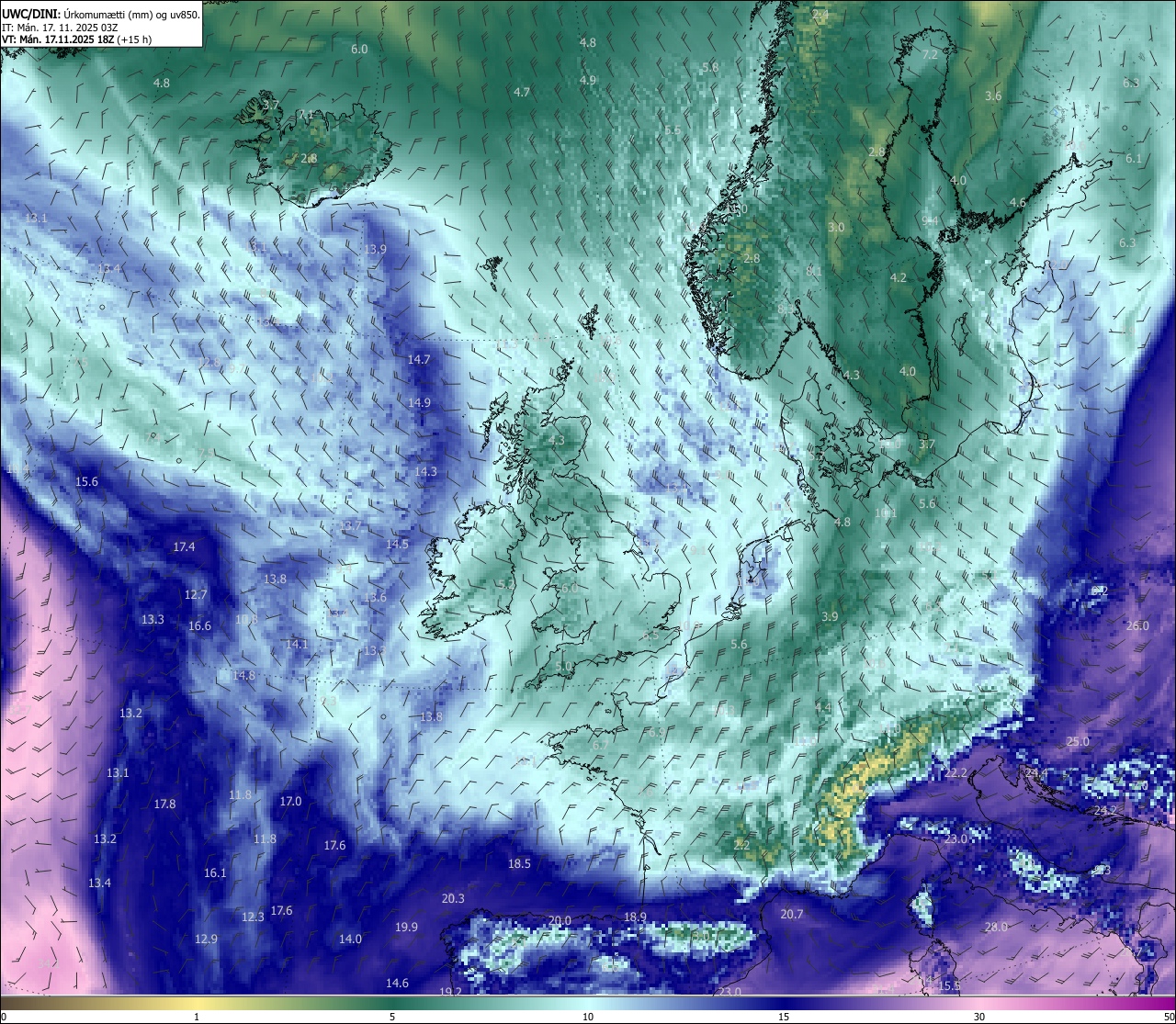Click the map value 16.6
The width and height of the screenshot is (1176, 1024).
point(199,625)
